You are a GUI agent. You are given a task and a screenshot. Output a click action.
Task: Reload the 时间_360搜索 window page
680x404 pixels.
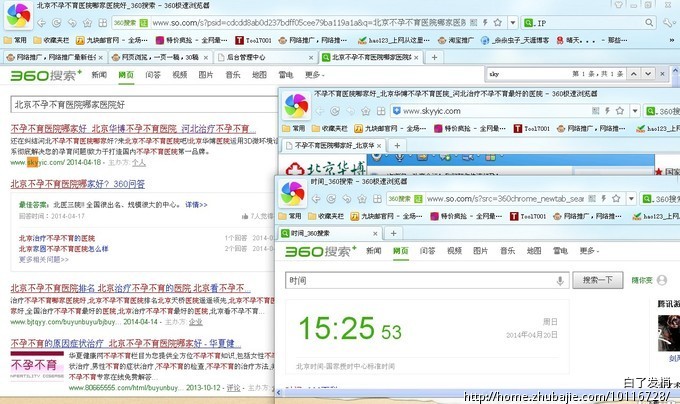[x=331, y=199]
